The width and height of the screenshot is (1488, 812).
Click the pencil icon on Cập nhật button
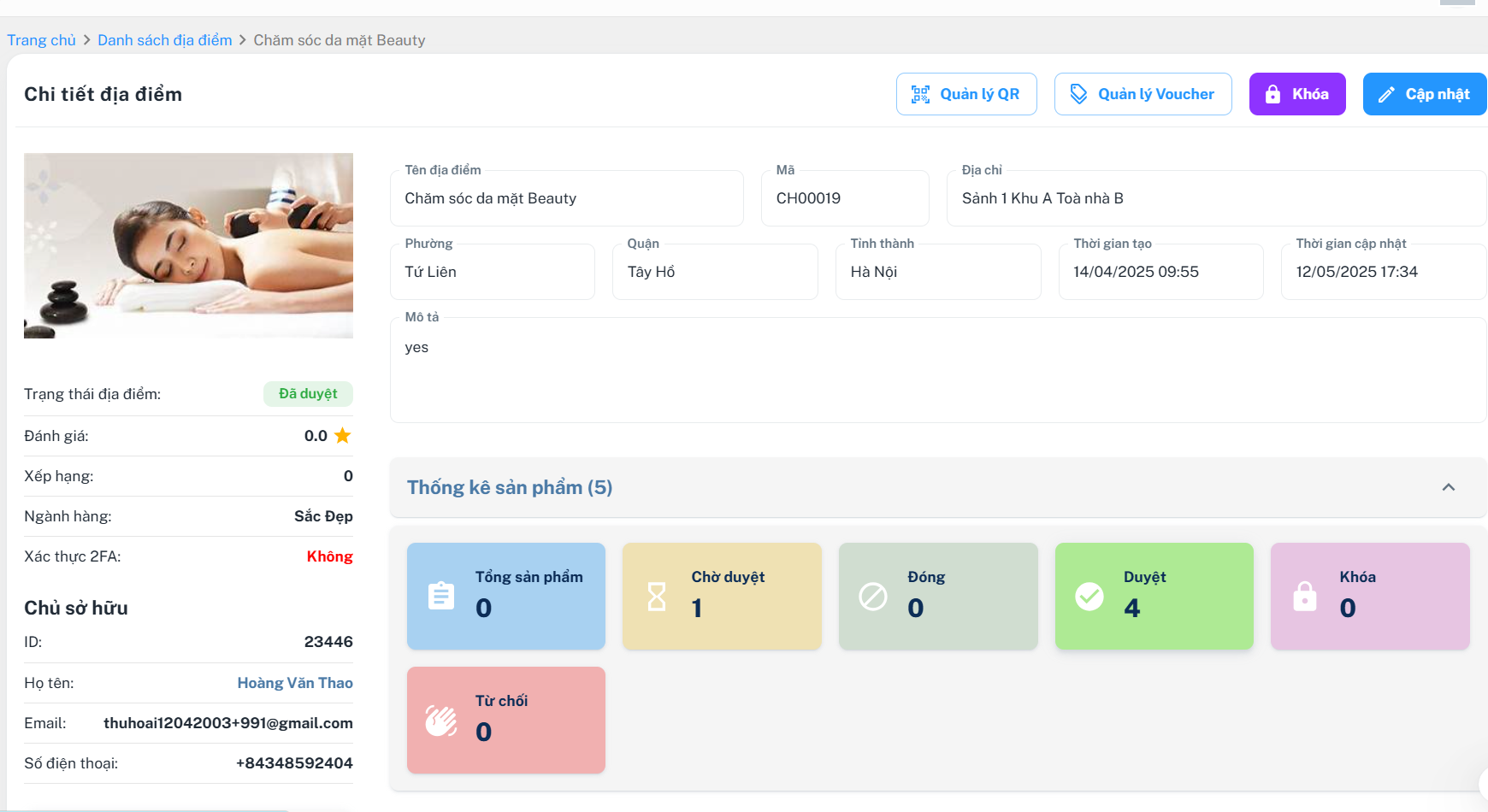click(1386, 95)
